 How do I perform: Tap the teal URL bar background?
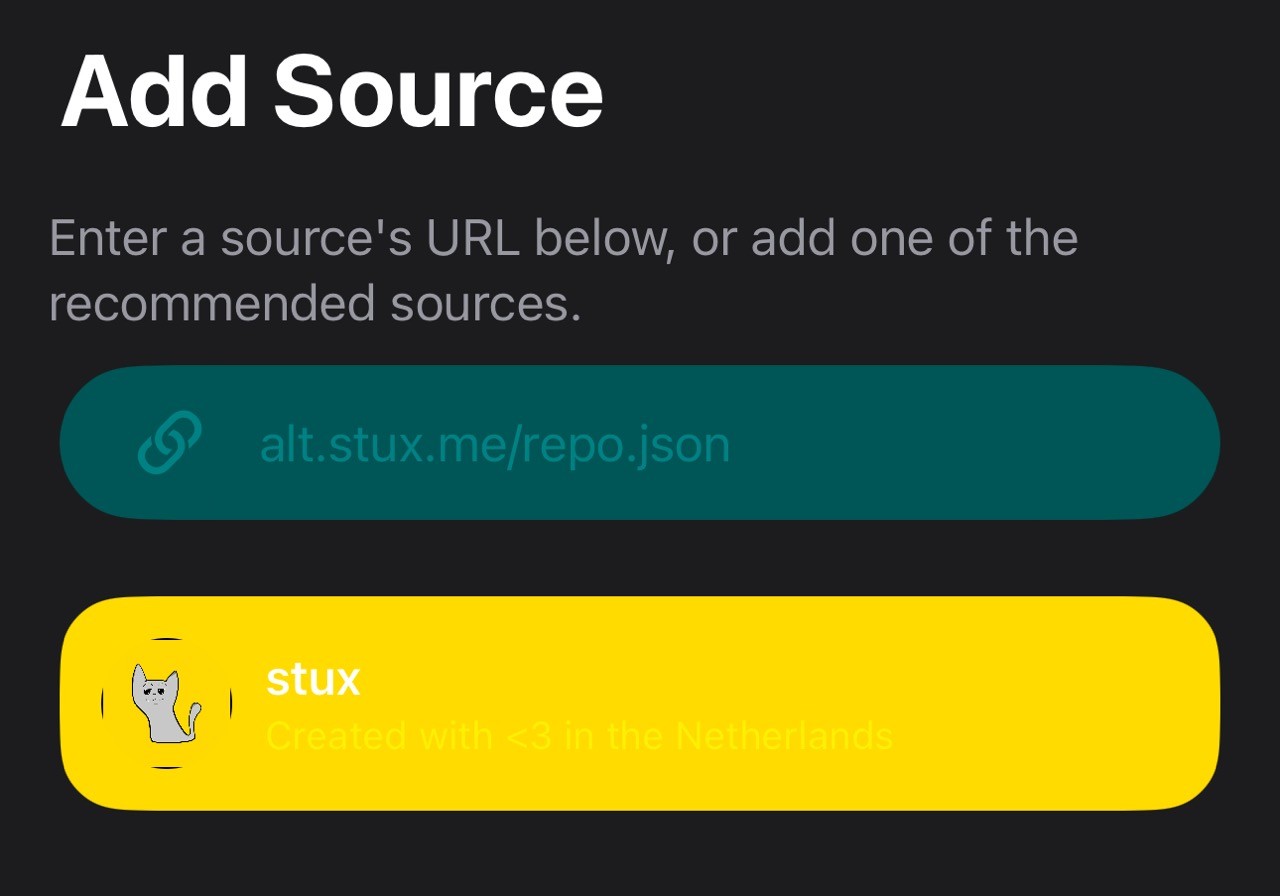[x=640, y=443]
